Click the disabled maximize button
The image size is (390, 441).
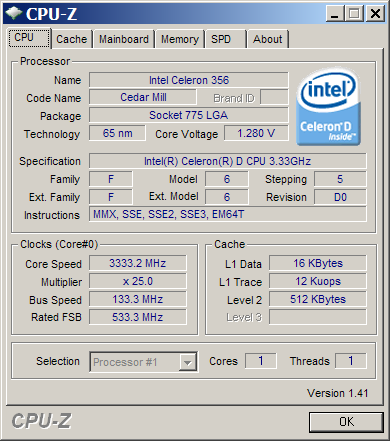[x=354, y=14]
